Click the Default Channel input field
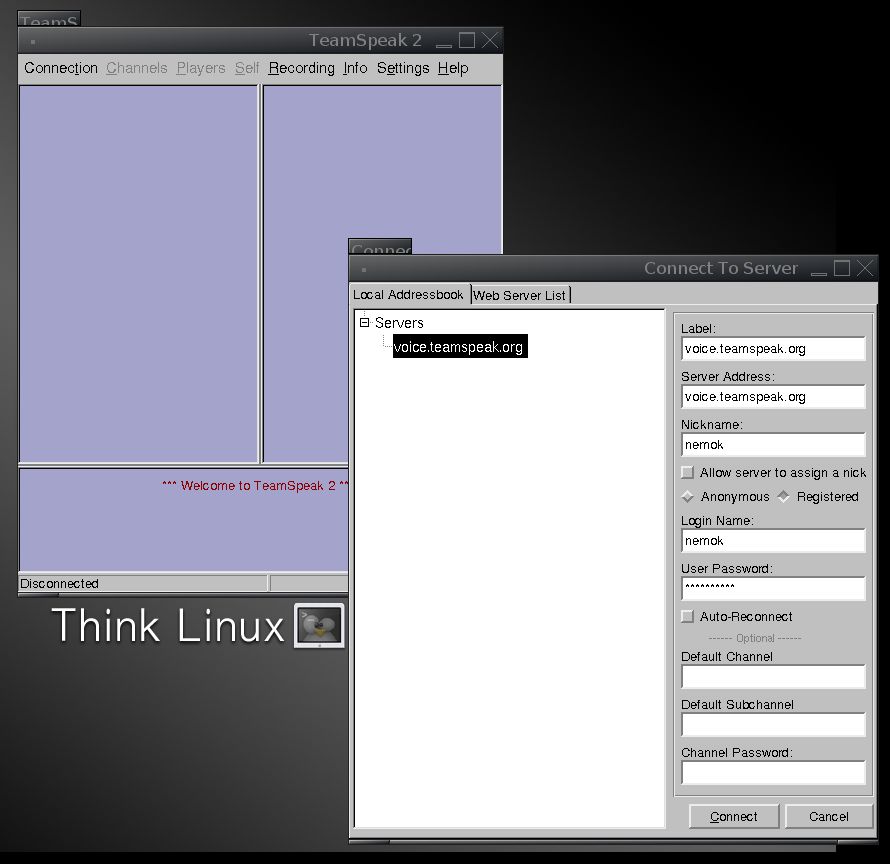 (x=772, y=677)
